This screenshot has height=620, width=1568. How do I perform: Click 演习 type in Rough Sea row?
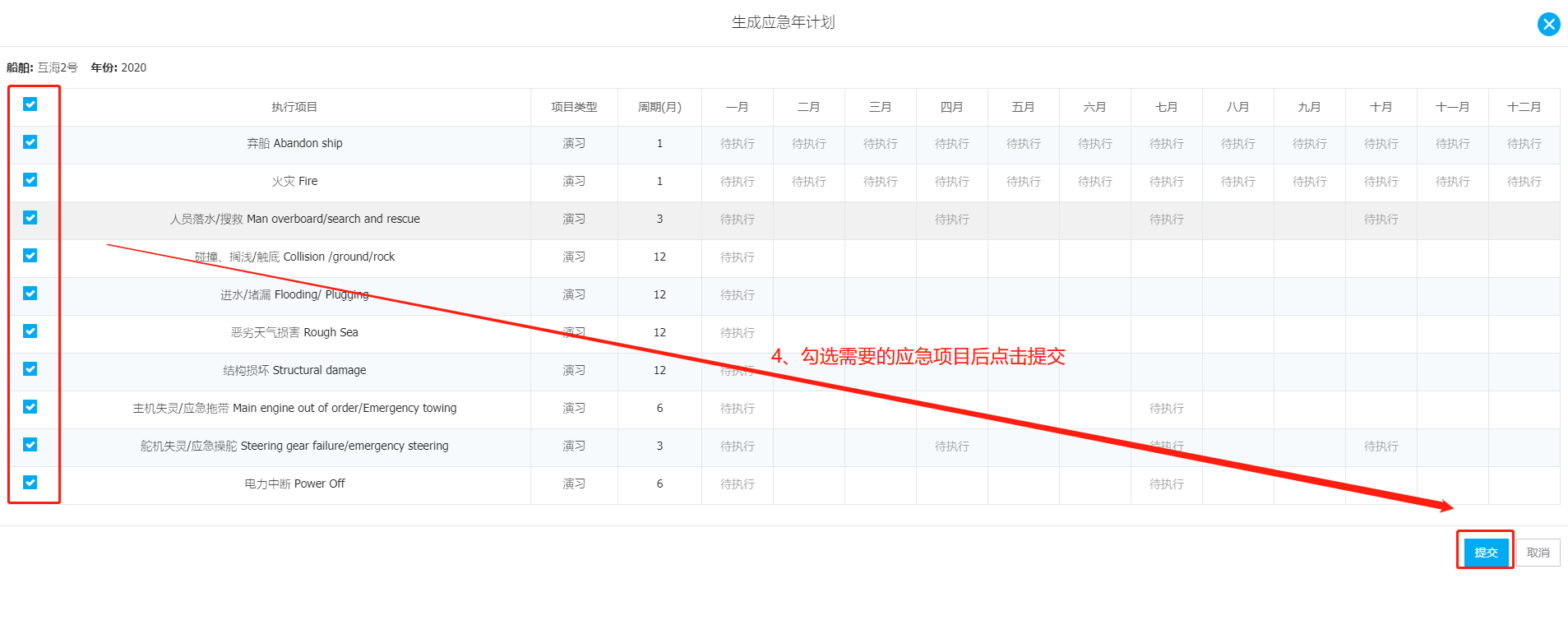pyautogui.click(x=574, y=332)
